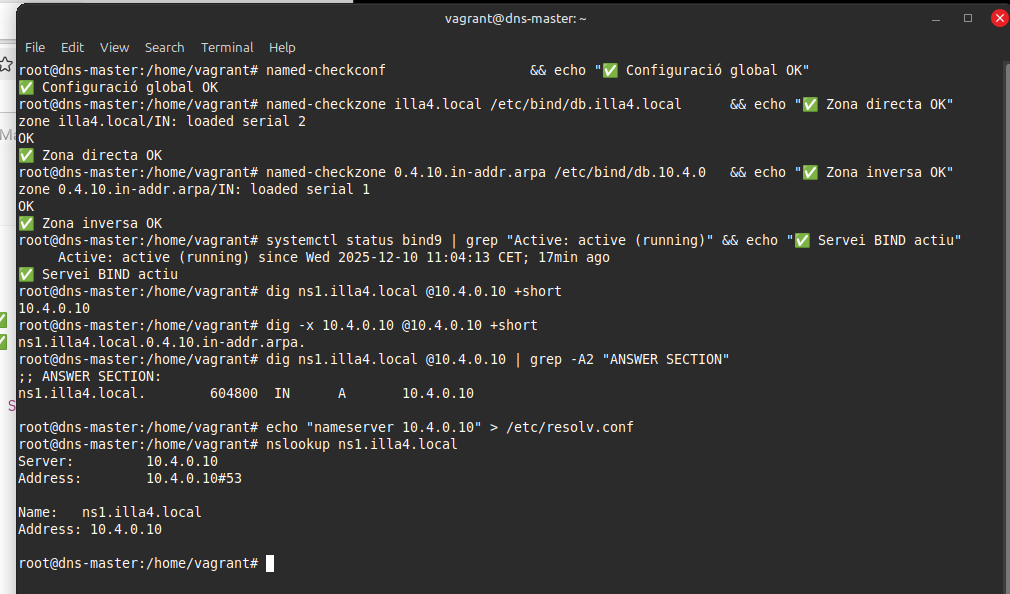Viewport: 1010px width, 594px height.
Task: Open the File menu
Action: click(35, 47)
